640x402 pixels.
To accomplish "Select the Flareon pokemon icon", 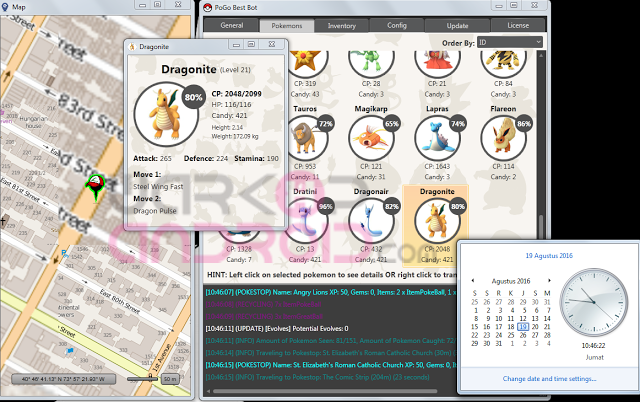I will click(503, 138).
